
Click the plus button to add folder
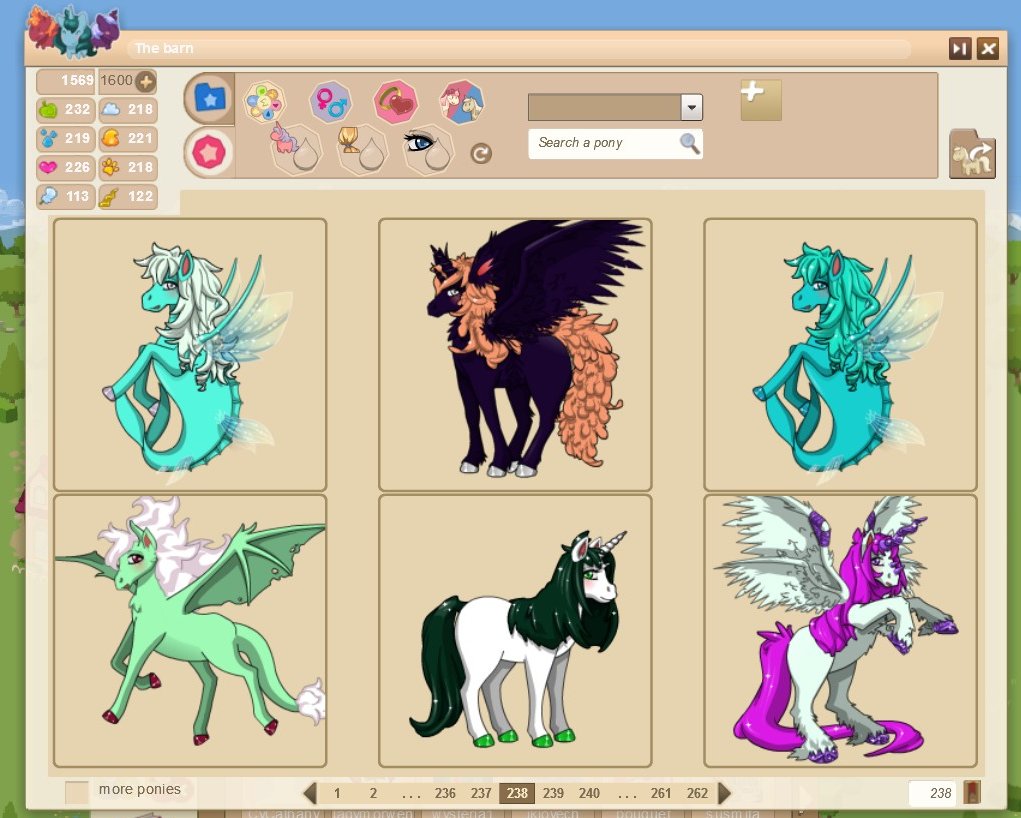(760, 100)
